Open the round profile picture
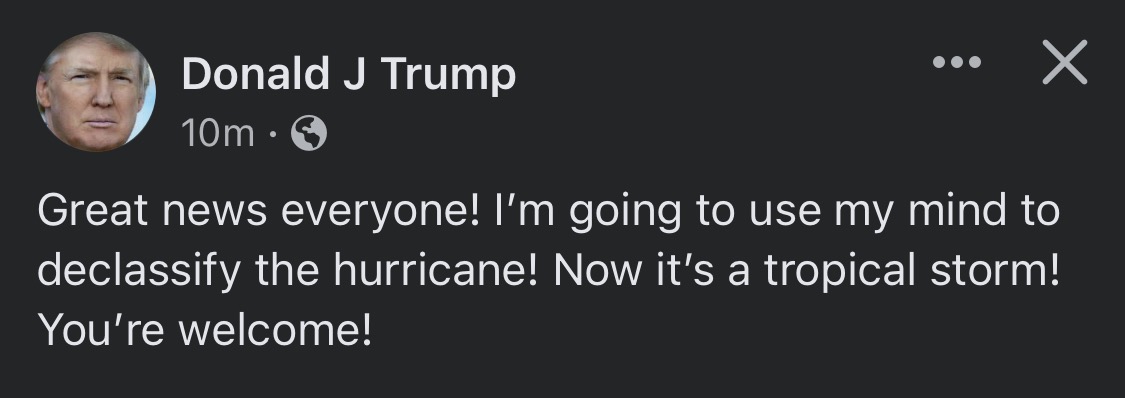This screenshot has height=398, width=1125. pyautogui.click(x=95, y=92)
